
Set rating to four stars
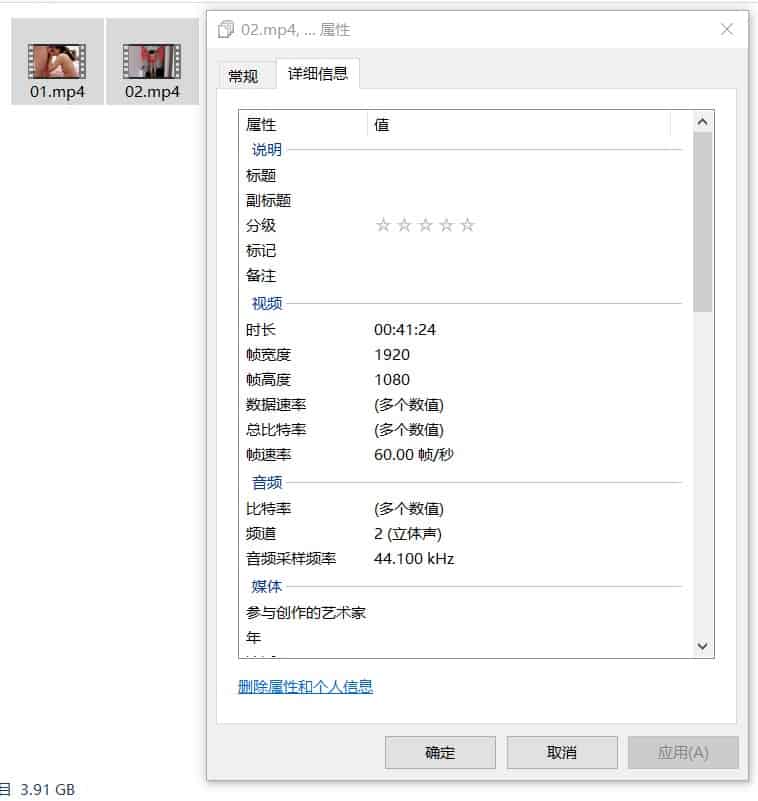tap(446, 226)
